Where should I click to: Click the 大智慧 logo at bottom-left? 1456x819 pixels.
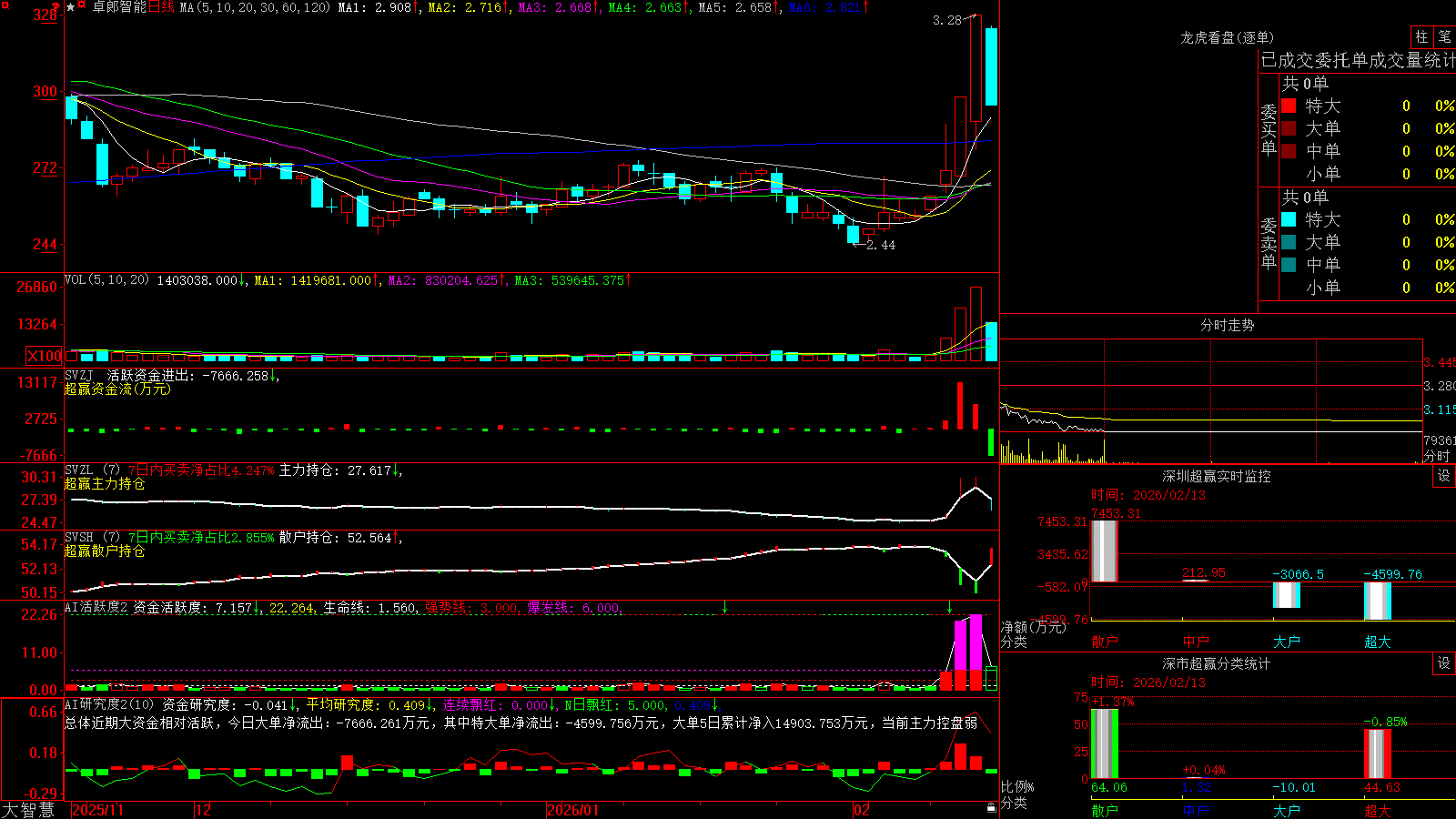(x=28, y=809)
